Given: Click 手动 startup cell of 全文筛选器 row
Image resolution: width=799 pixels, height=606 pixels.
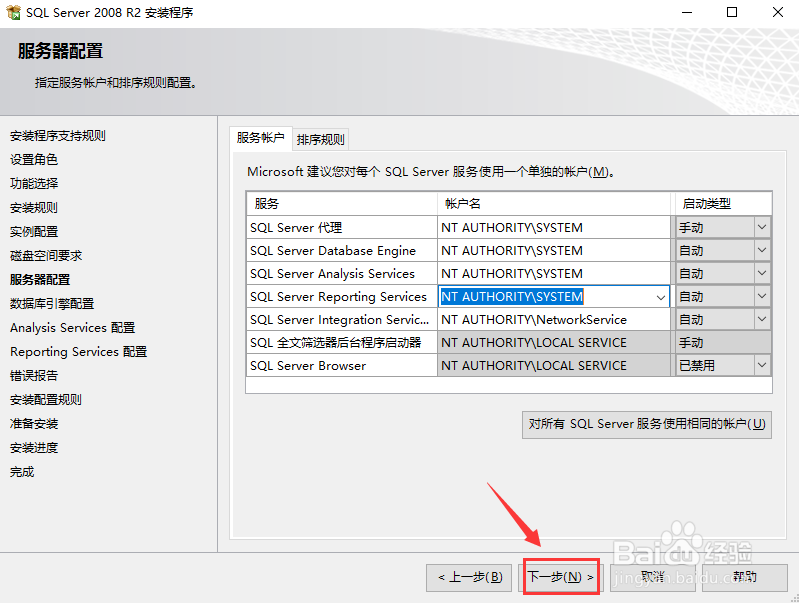Looking at the screenshot, I should point(724,342).
